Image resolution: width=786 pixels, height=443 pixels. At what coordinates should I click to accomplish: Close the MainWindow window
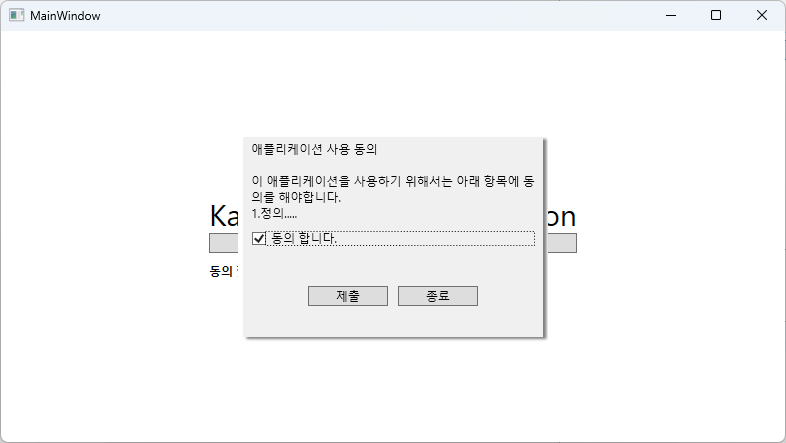pos(761,16)
